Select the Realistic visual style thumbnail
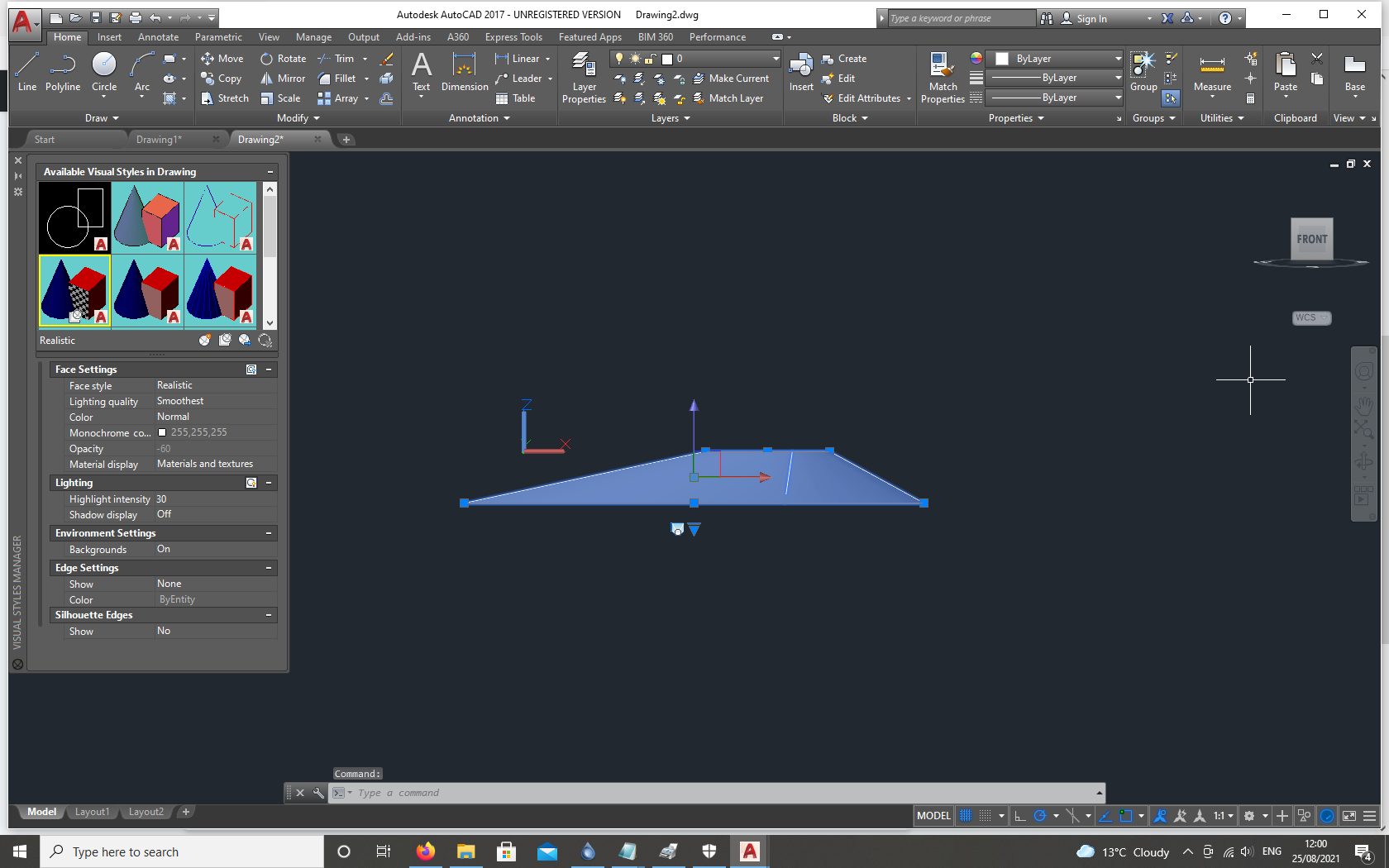The height and width of the screenshot is (868, 1389). (x=74, y=291)
